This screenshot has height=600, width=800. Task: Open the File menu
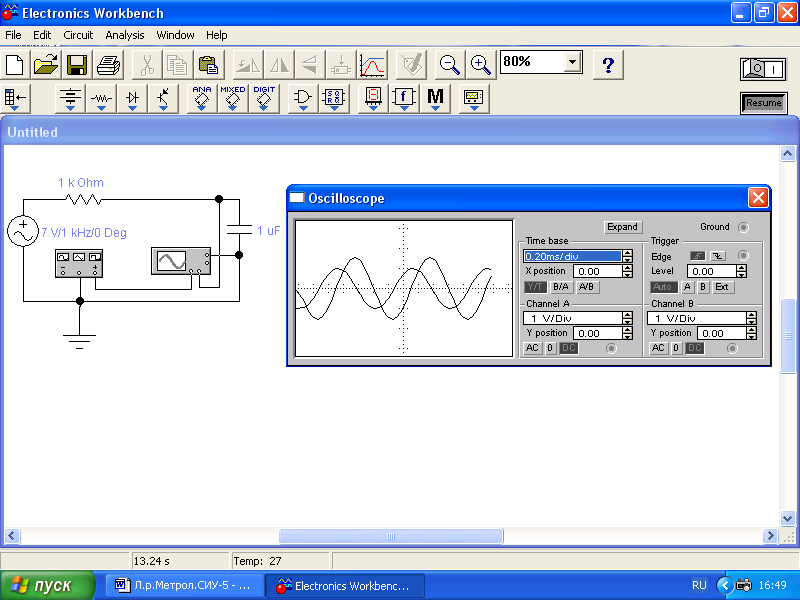(13, 35)
